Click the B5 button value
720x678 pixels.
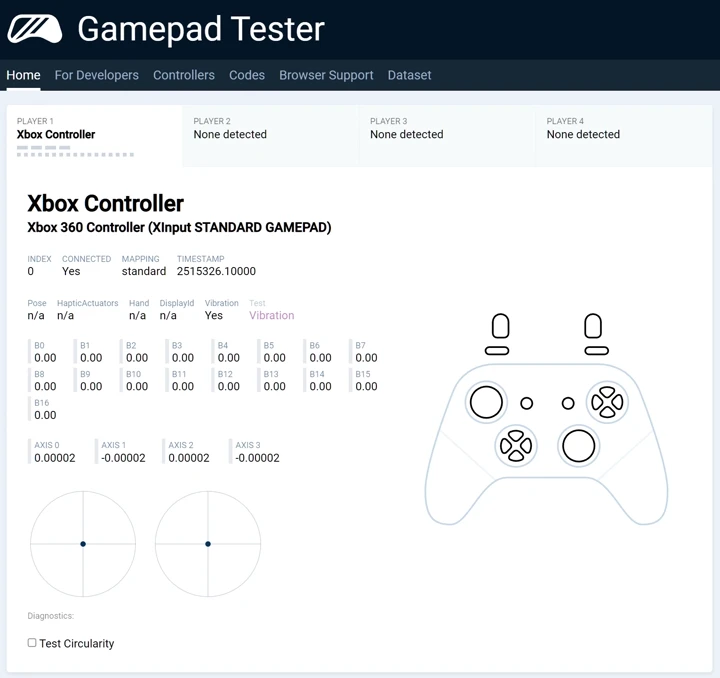point(275,358)
